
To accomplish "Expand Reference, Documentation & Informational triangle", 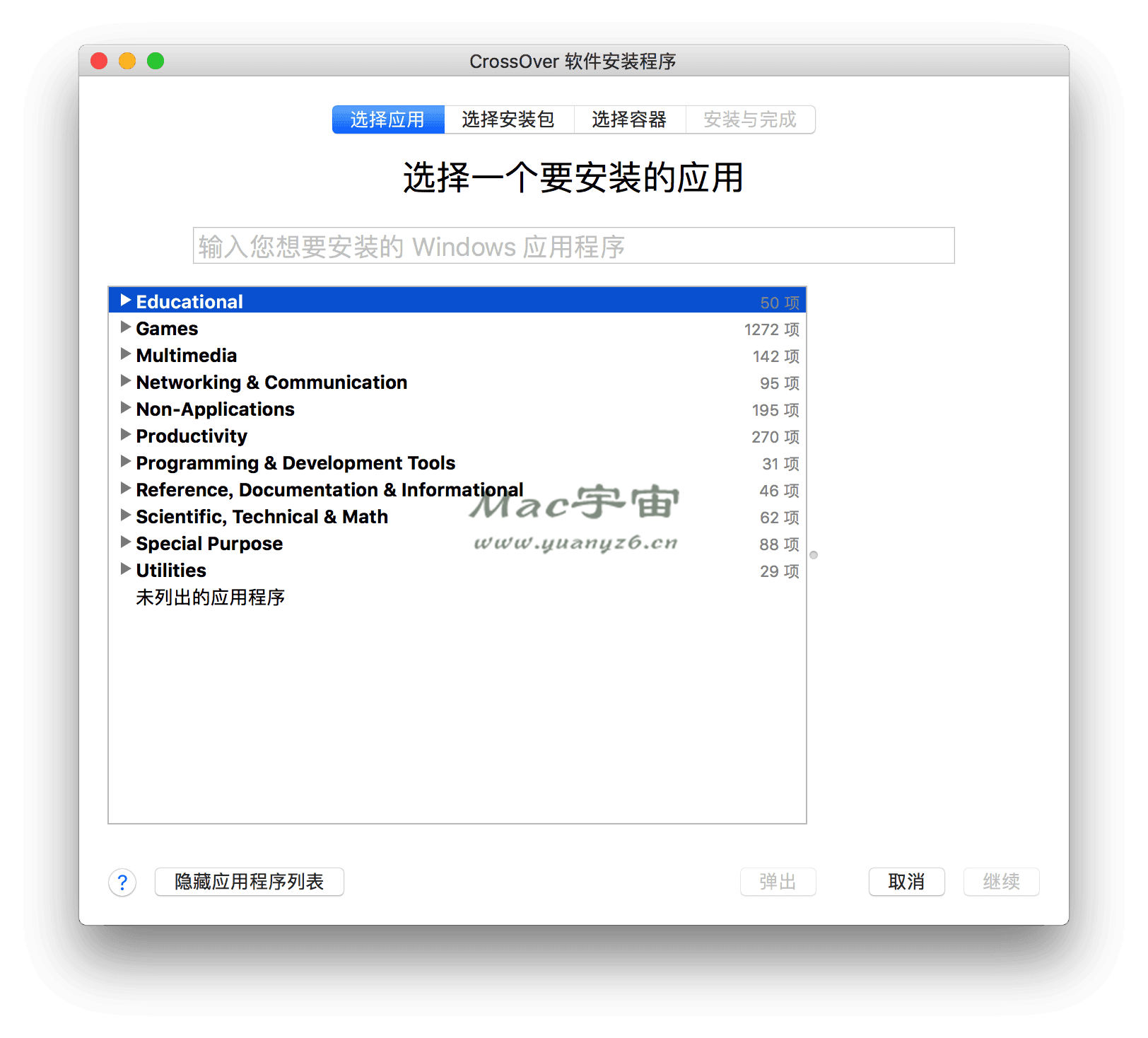I will pos(126,489).
